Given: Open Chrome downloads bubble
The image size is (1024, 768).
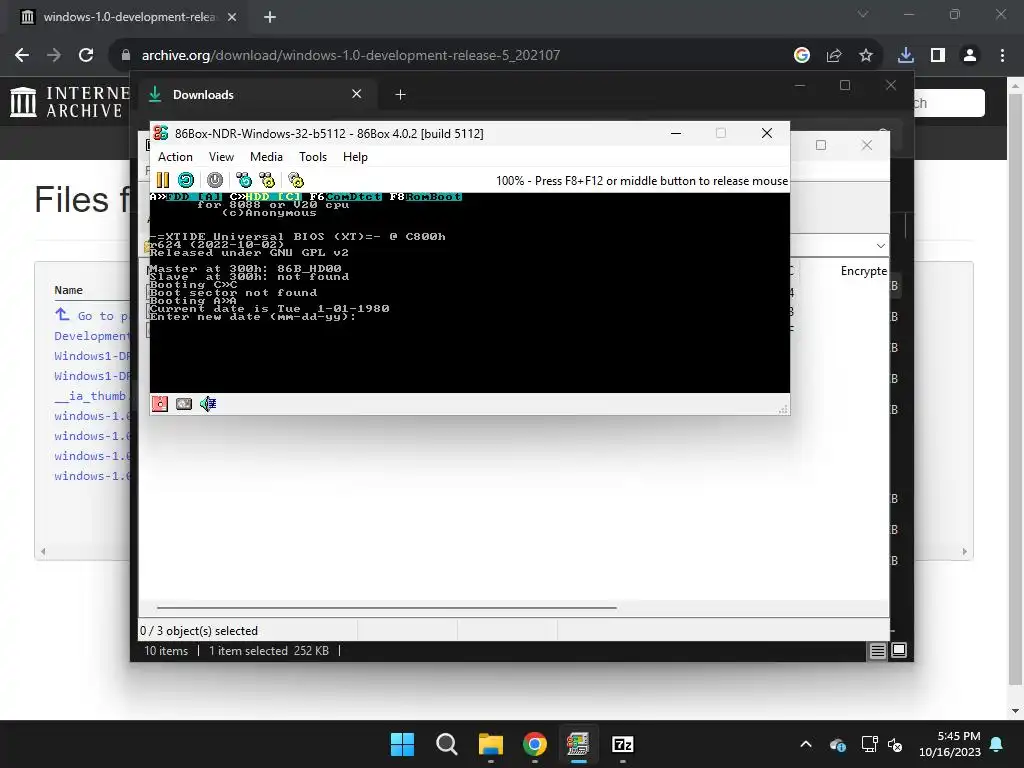Looking at the screenshot, I should pos(906,56).
